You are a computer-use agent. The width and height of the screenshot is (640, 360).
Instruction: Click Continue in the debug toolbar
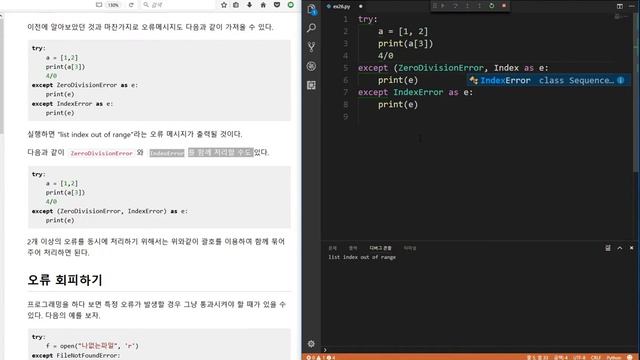[x=443, y=6]
